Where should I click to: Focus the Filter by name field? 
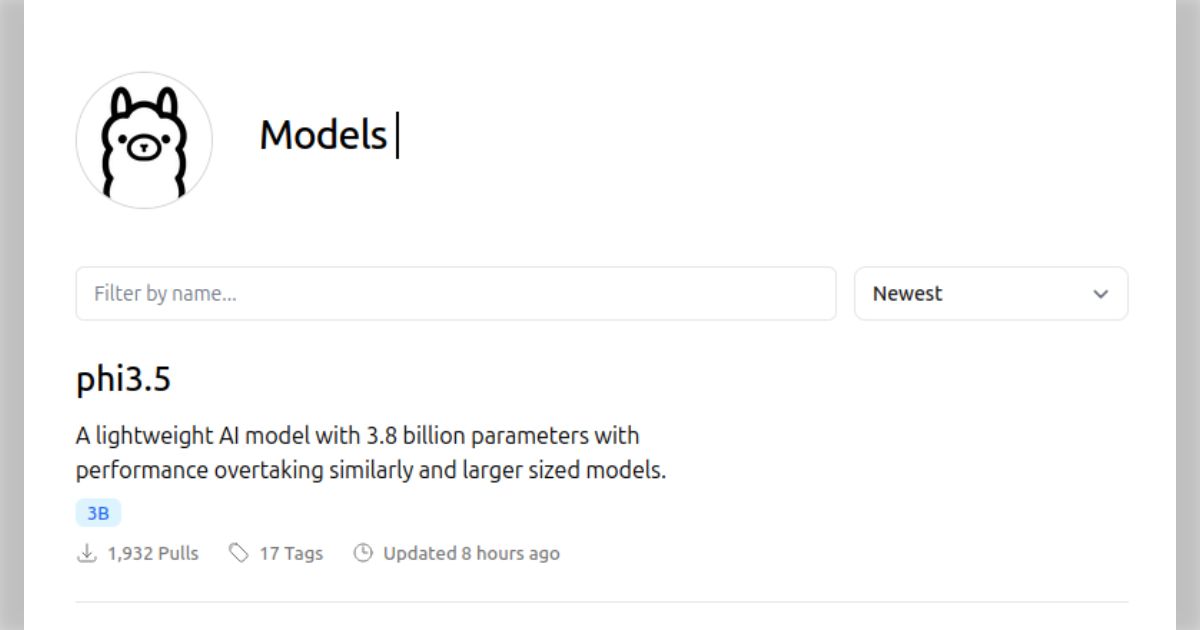(455, 294)
